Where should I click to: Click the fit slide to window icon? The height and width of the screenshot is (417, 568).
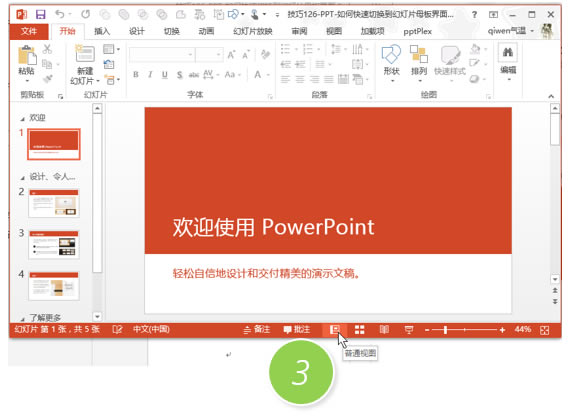click(x=544, y=330)
